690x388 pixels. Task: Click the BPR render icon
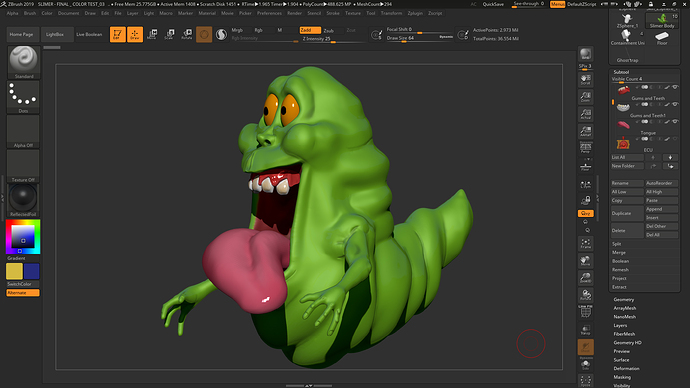coord(585,55)
